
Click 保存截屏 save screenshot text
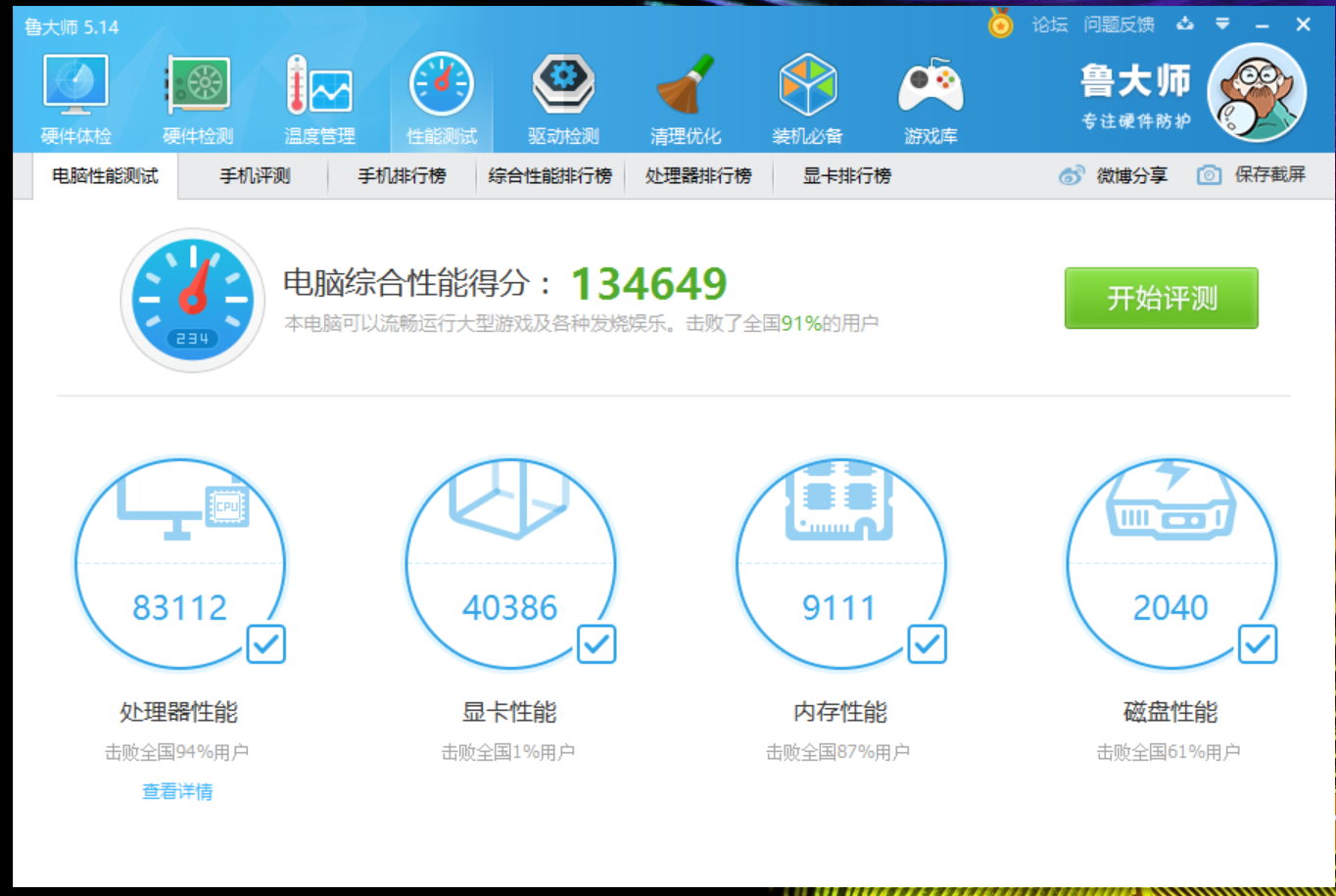click(1270, 174)
